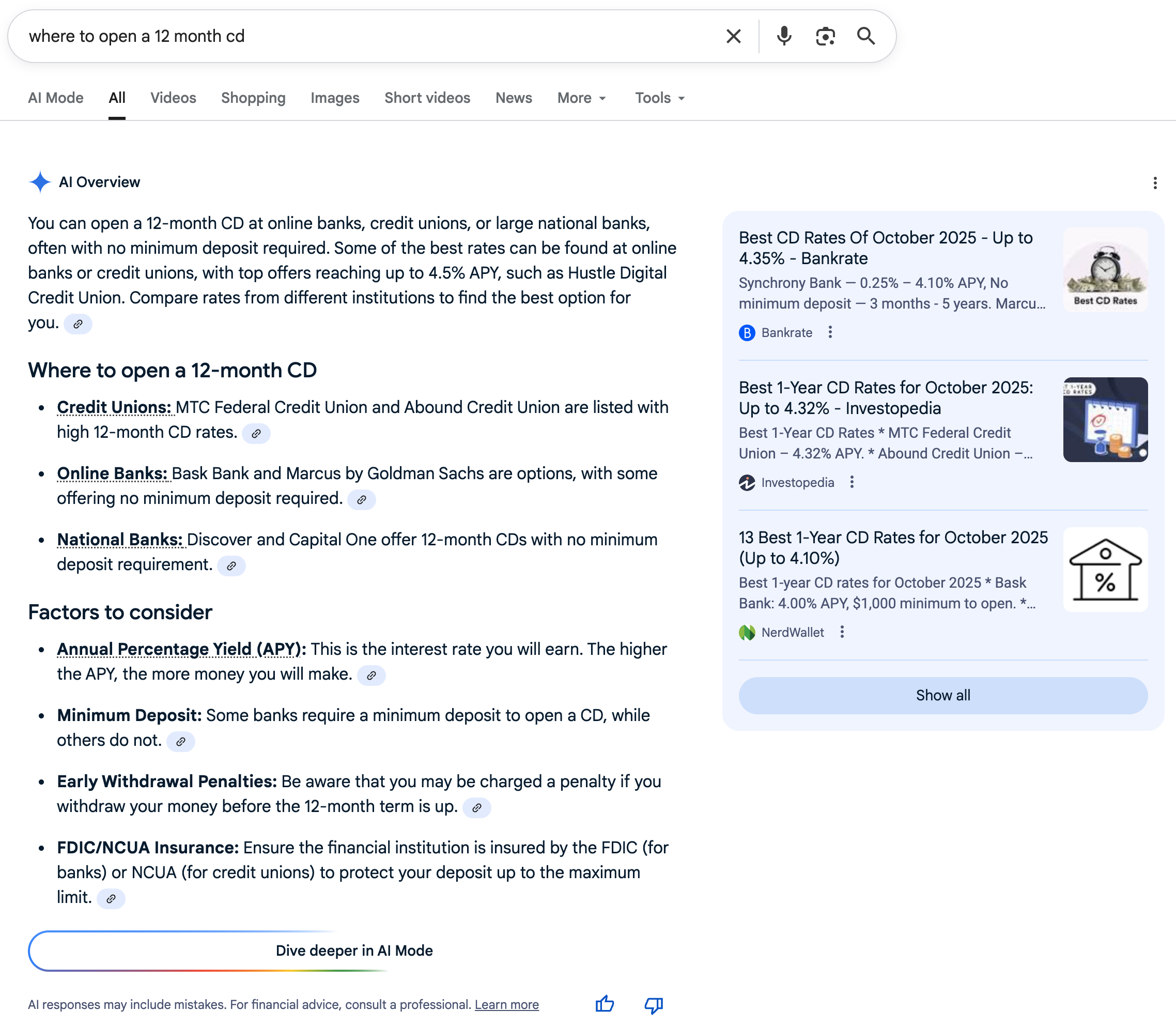This screenshot has width=1176, height=1026.
Task: Click the Best CD Rates clock thumbnail
Action: click(x=1105, y=270)
